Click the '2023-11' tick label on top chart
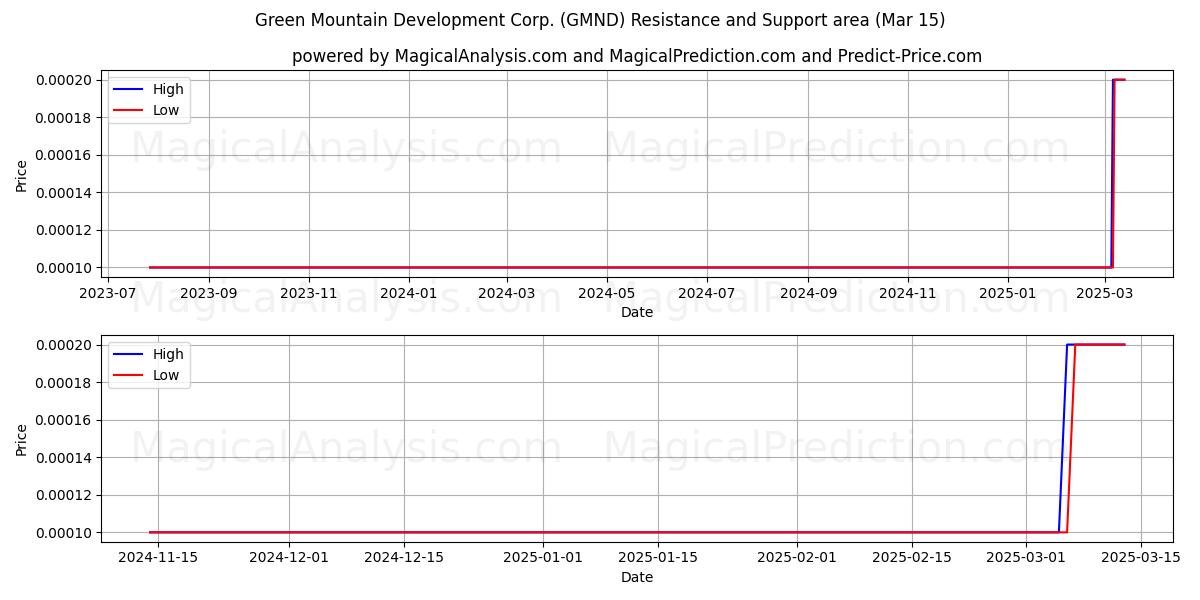This screenshot has width=1200, height=600. [309, 295]
